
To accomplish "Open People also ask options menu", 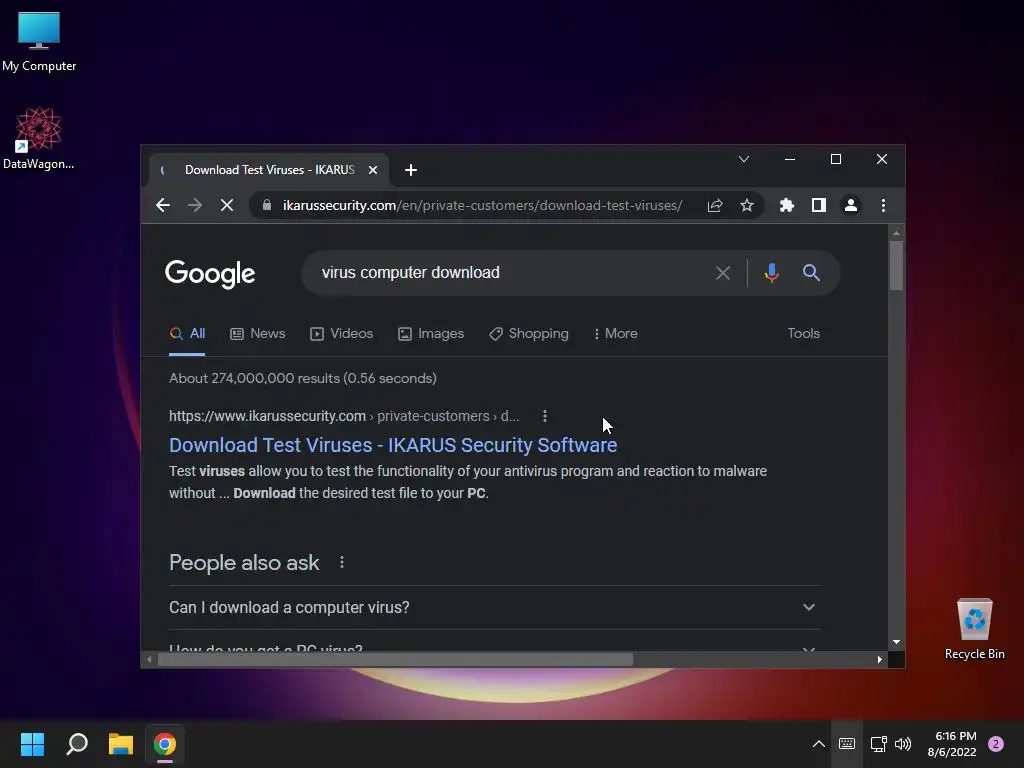I will (342, 562).
